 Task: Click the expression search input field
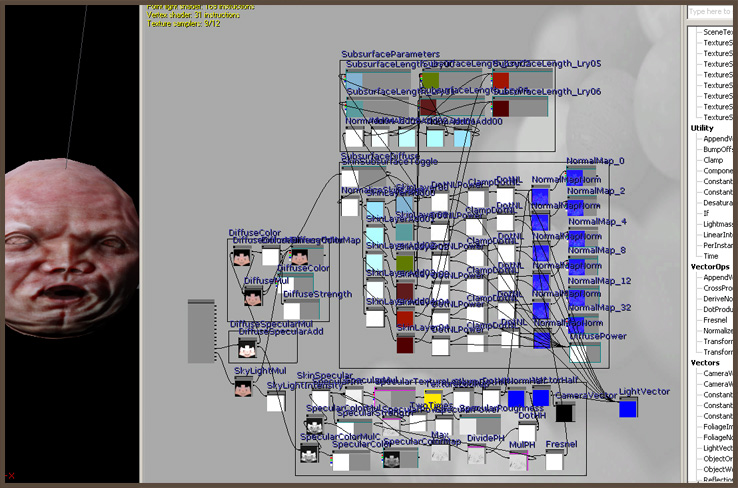(x=711, y=11)
